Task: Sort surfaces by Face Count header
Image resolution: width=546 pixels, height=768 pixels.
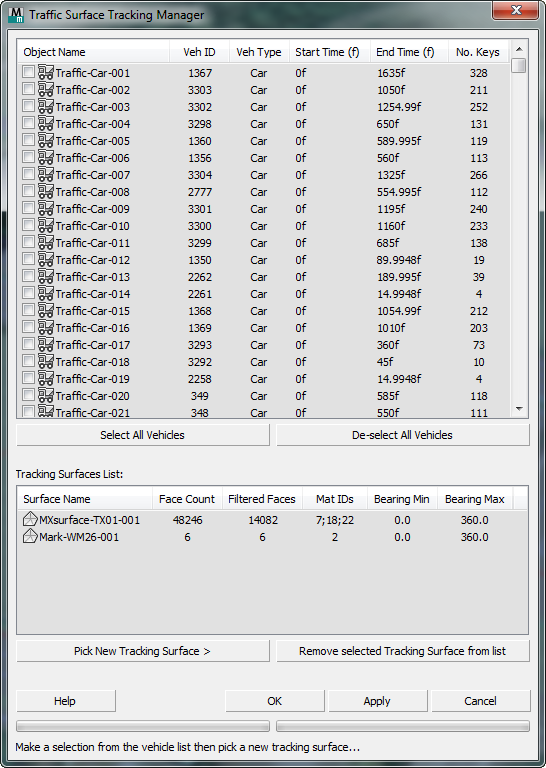Action: 187,499
